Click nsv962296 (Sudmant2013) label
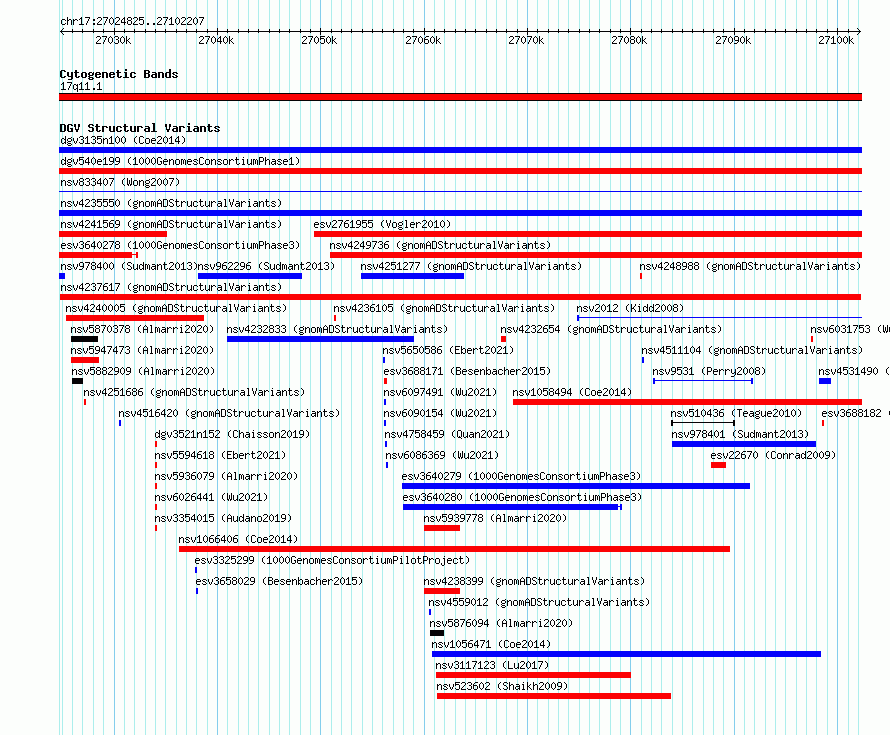The width and height of the screenshot is (890, 735). pyautogui.click(x=266, y=266)
